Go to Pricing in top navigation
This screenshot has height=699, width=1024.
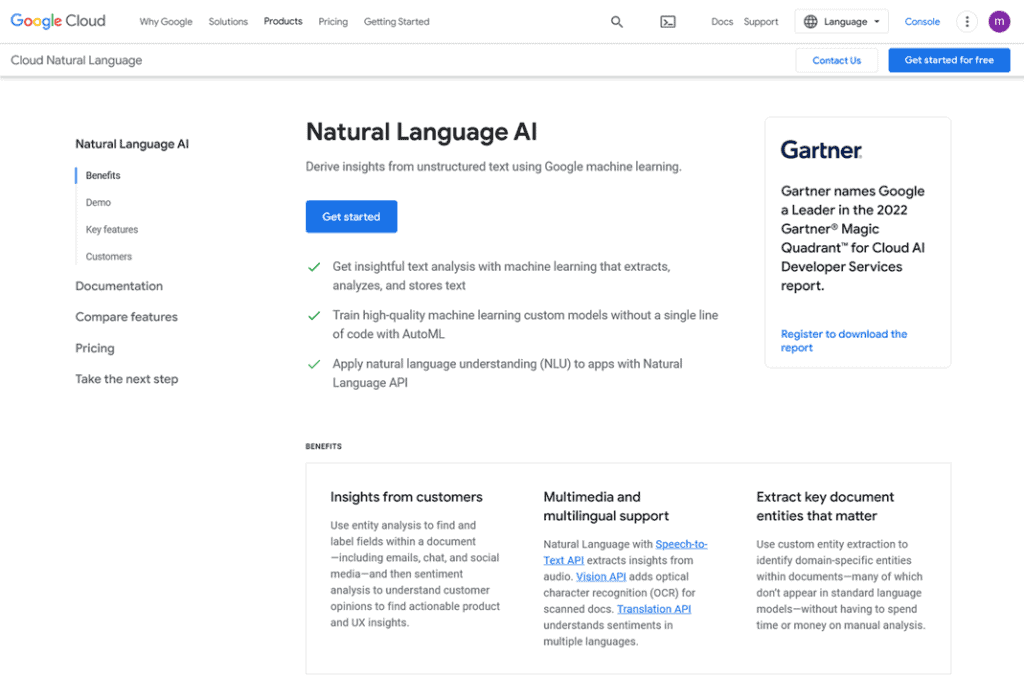(x=333, y=22)
